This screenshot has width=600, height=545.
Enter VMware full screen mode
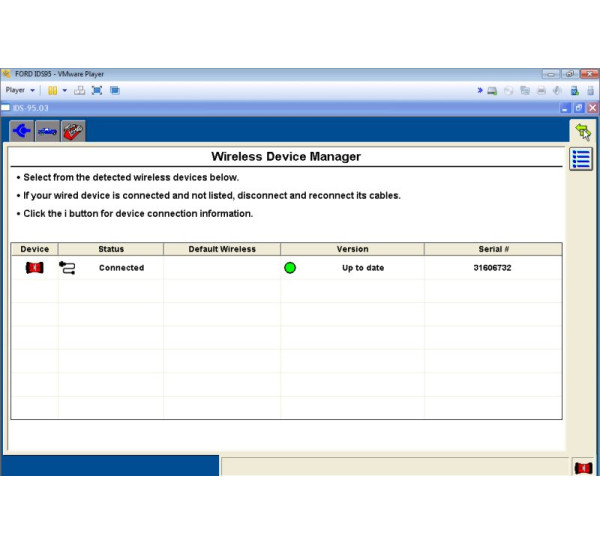pyautogui.click(x=97, y=90)
